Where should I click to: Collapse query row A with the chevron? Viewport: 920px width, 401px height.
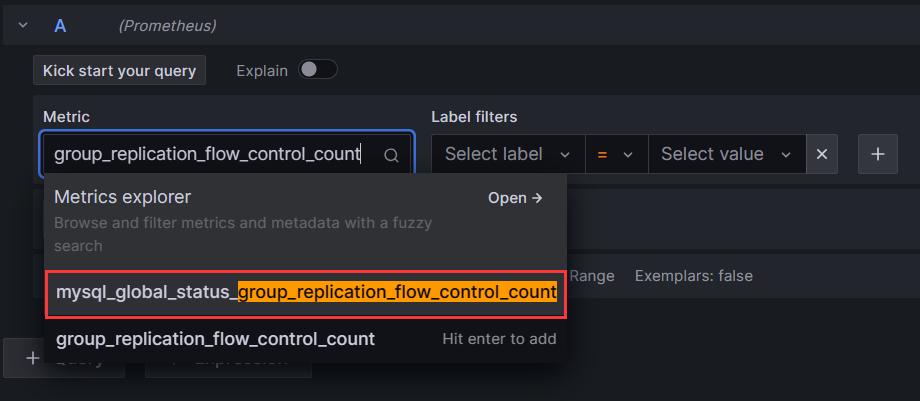coord(22,25)
